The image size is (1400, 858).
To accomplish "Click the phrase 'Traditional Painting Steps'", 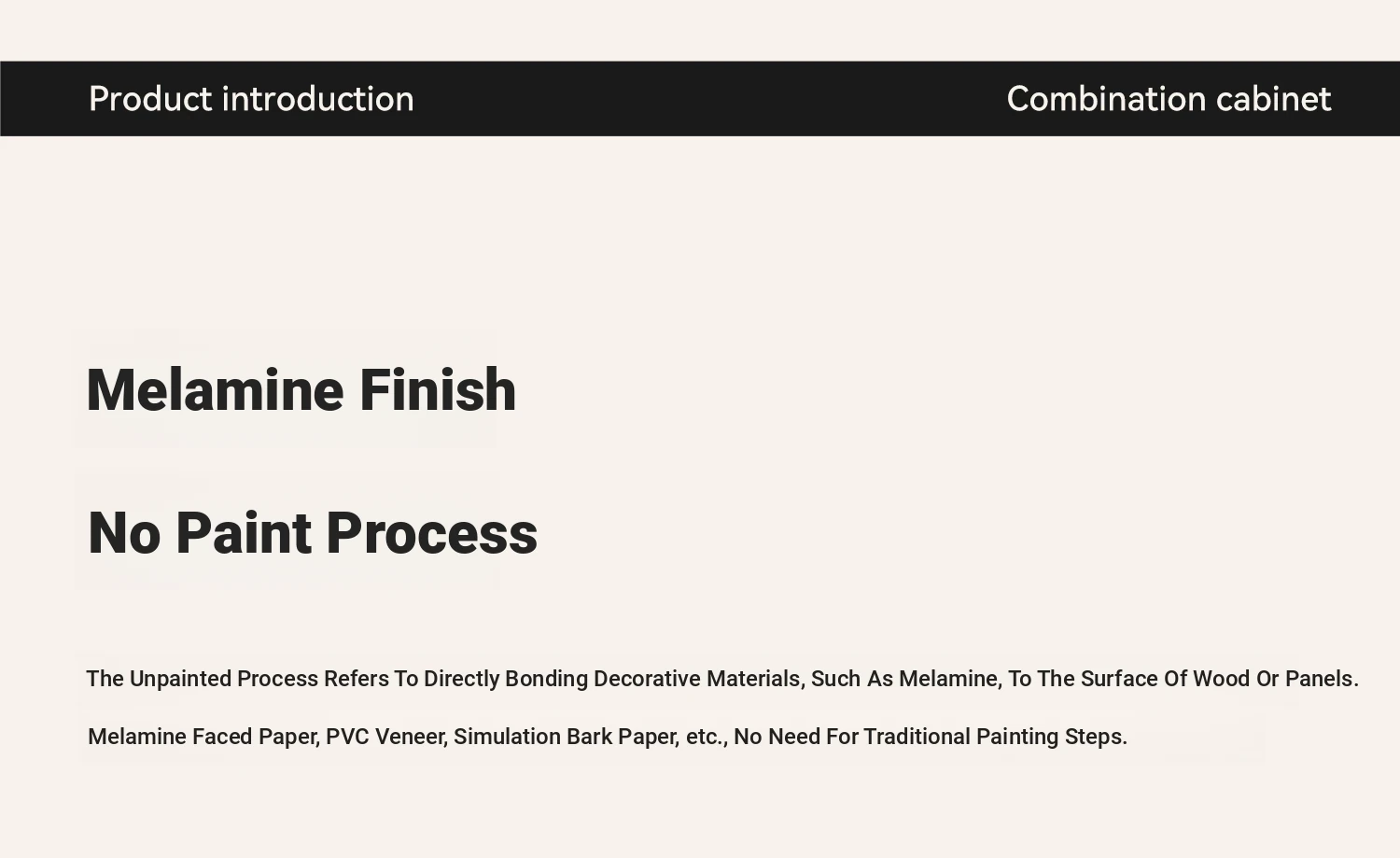I will (995, 737).
